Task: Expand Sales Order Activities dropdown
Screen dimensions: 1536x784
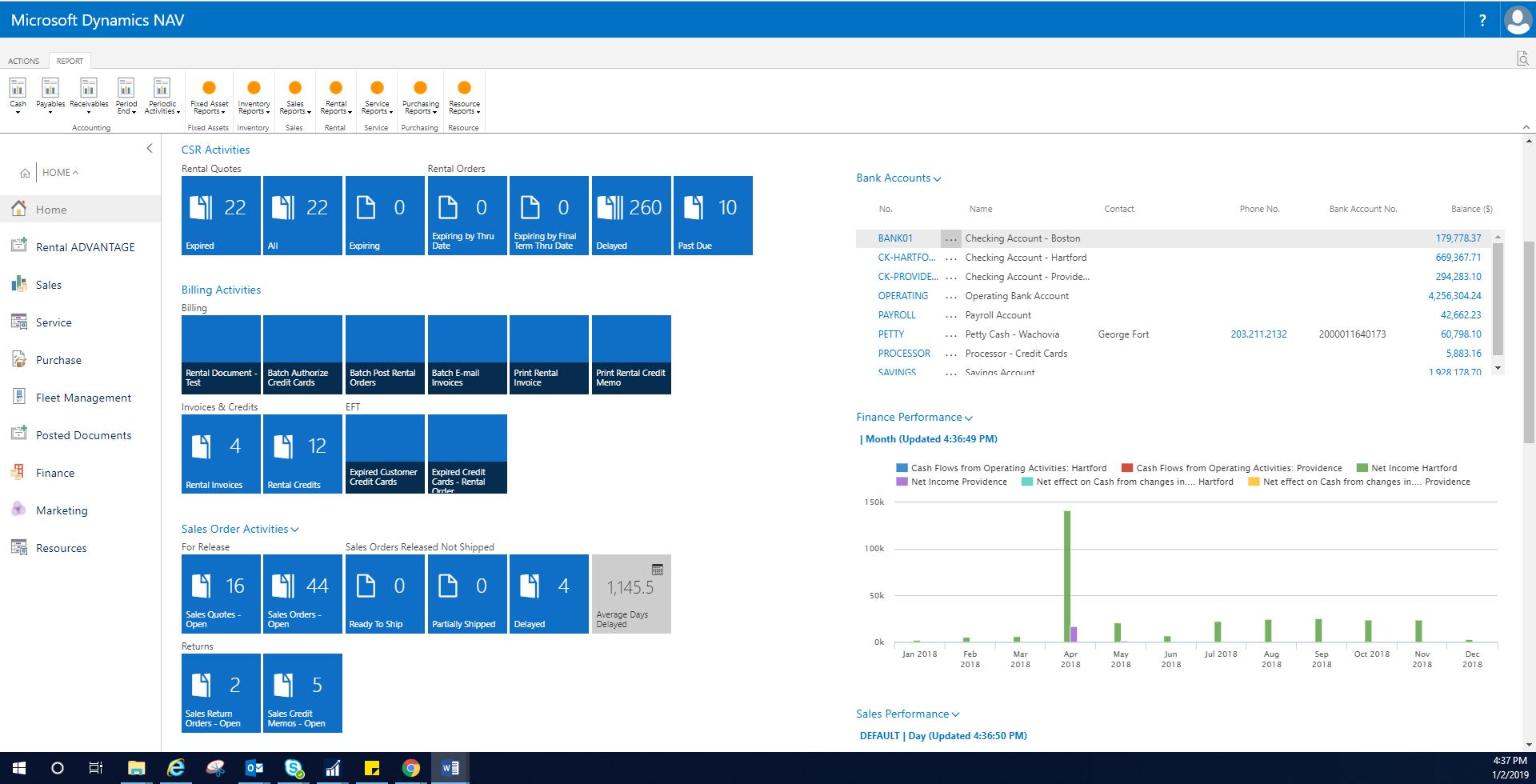Action: [x=295, y=530]
